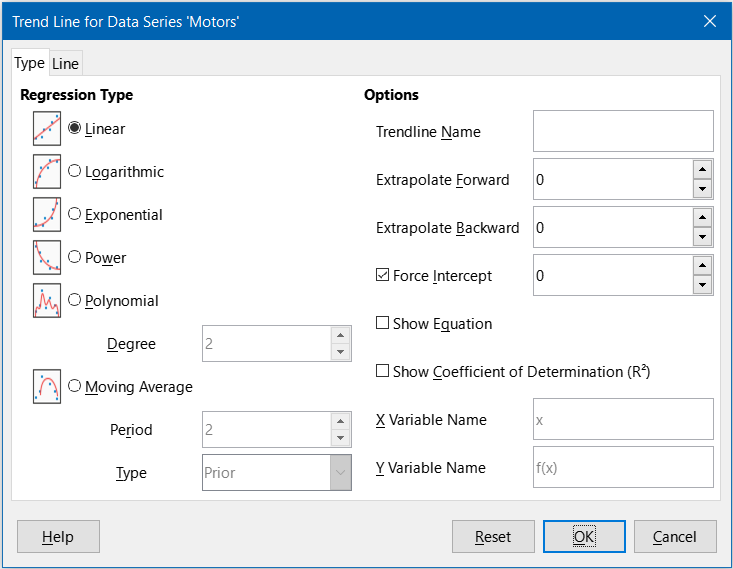Click the Exponential regression curve icon
Screen dimensions: 733x569
click(x=47, y=215)
